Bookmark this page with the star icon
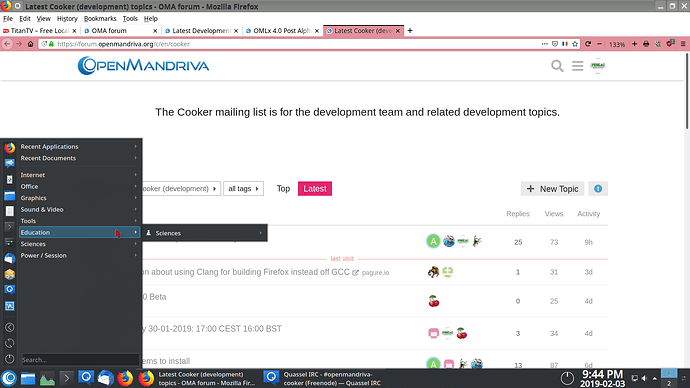The width and height of the screenshot is (690, 388). [x=575, y=44]
